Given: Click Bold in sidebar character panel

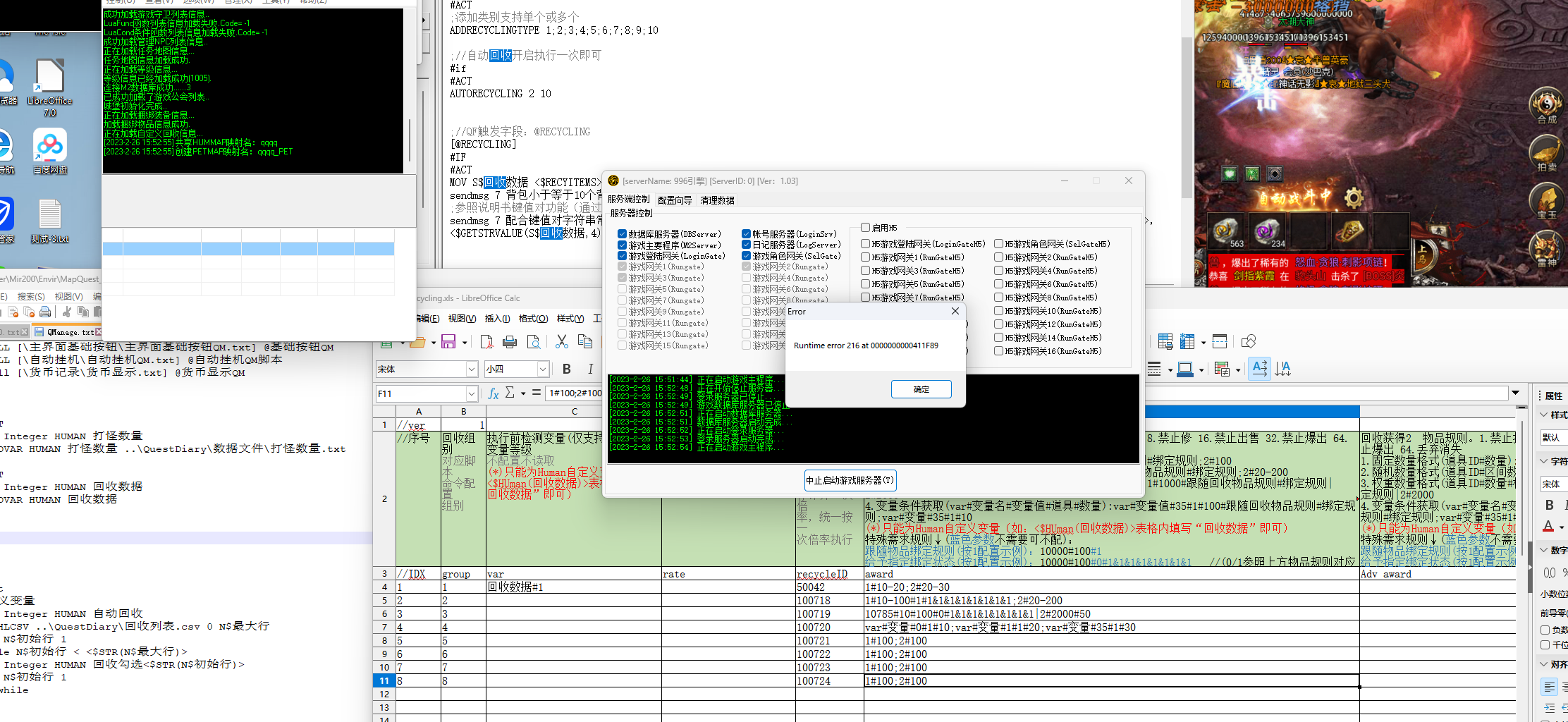Looking at the screenshot, I should (1550, 505).
